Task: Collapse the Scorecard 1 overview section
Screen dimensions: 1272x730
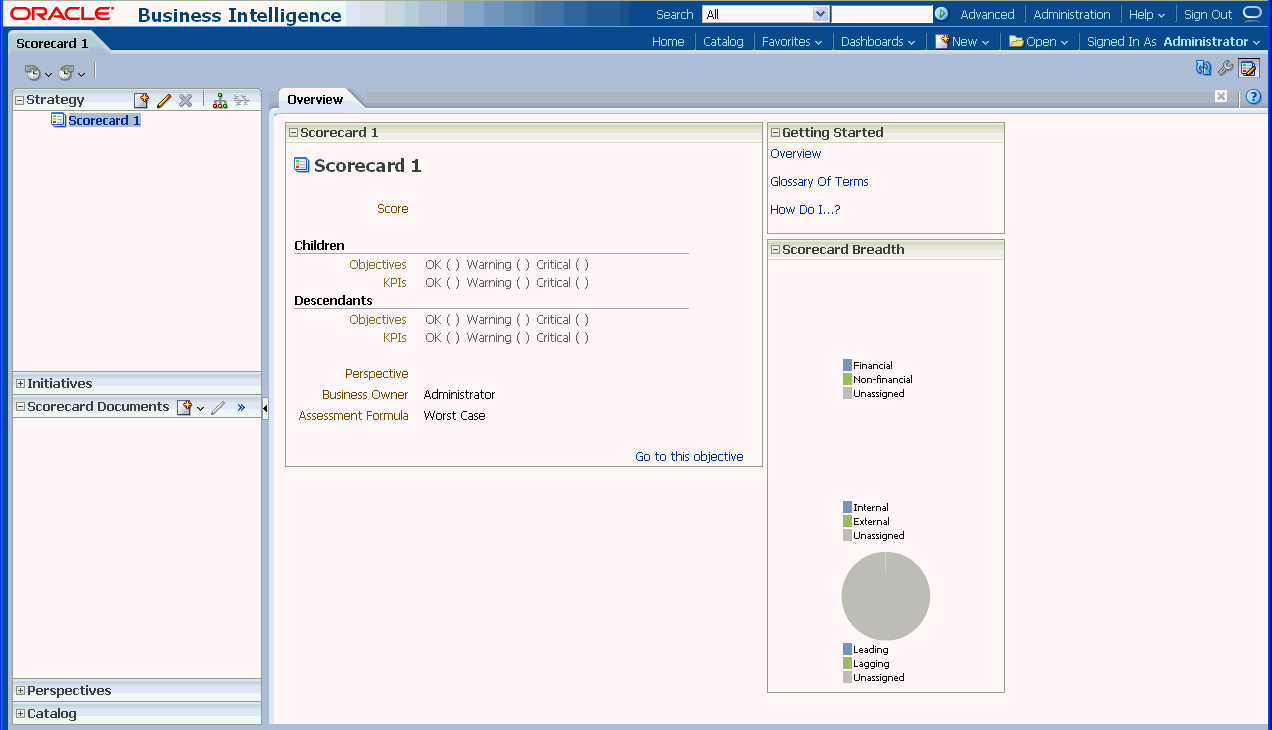Action: pyautogui.click(x=293, y=132)
